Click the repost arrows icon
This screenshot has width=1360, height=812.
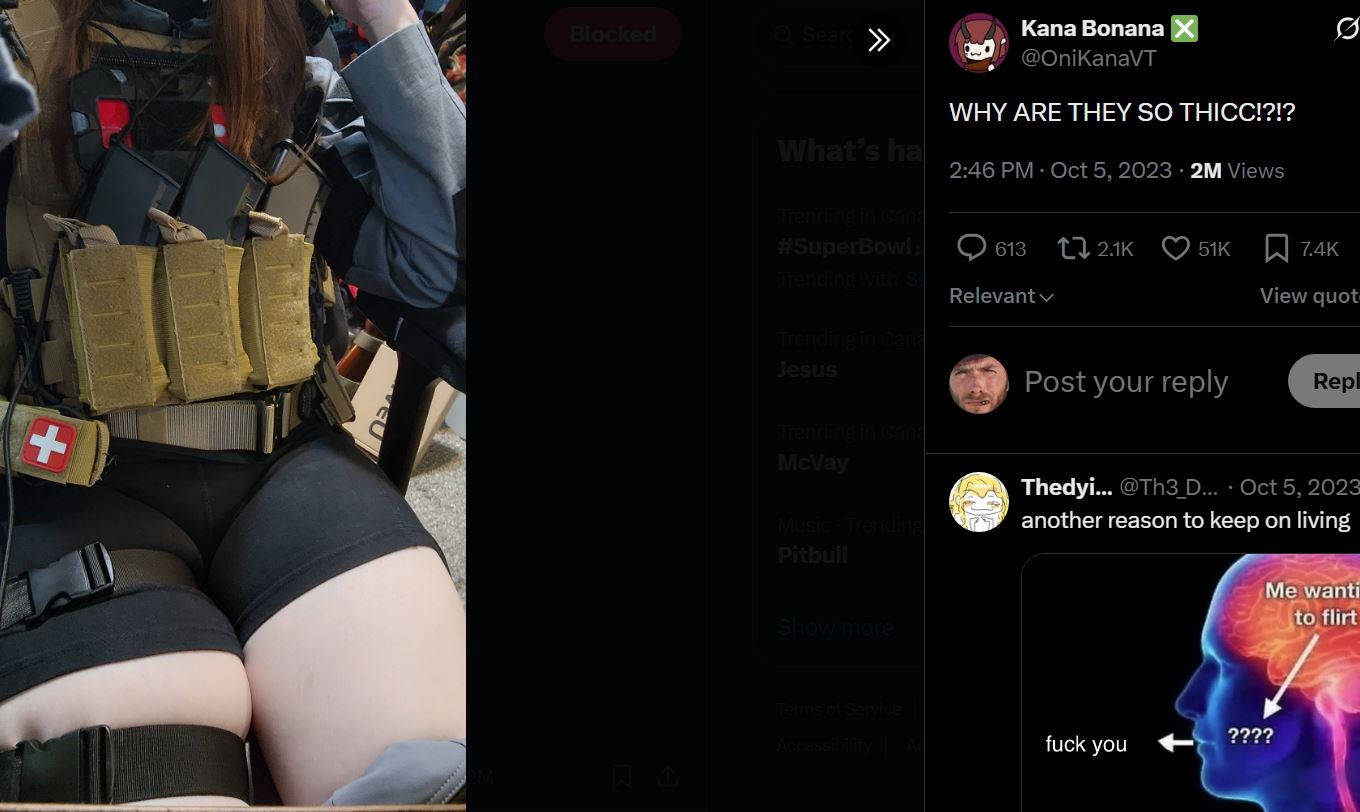(1073, 247)
